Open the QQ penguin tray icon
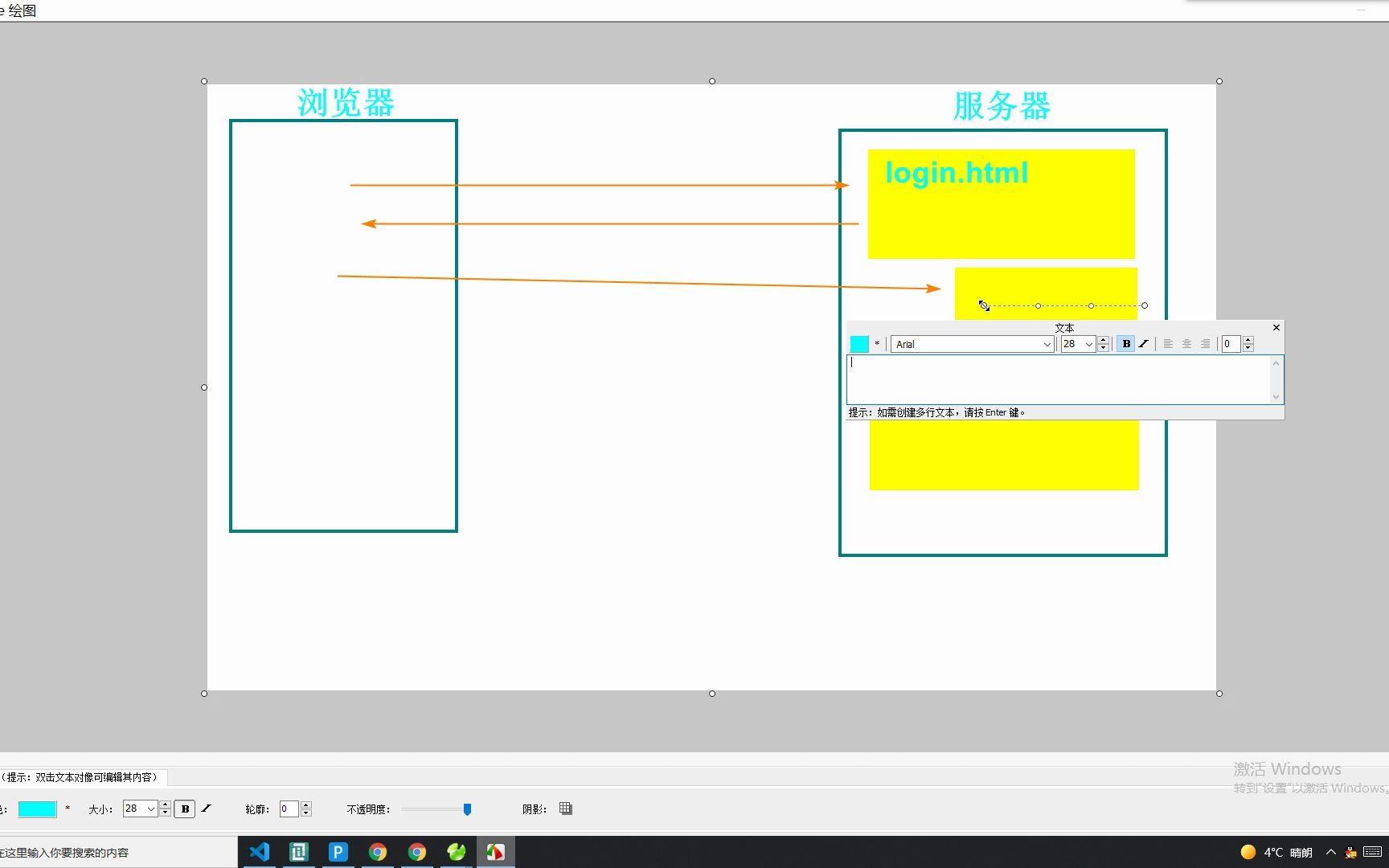The width and height of the screenshot is (1389, 868). point(1351,853)
